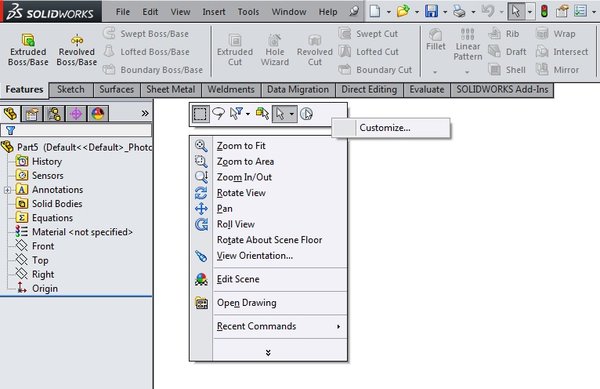
Task: Open the DisplayManager tab
Action: click(98, 114)
